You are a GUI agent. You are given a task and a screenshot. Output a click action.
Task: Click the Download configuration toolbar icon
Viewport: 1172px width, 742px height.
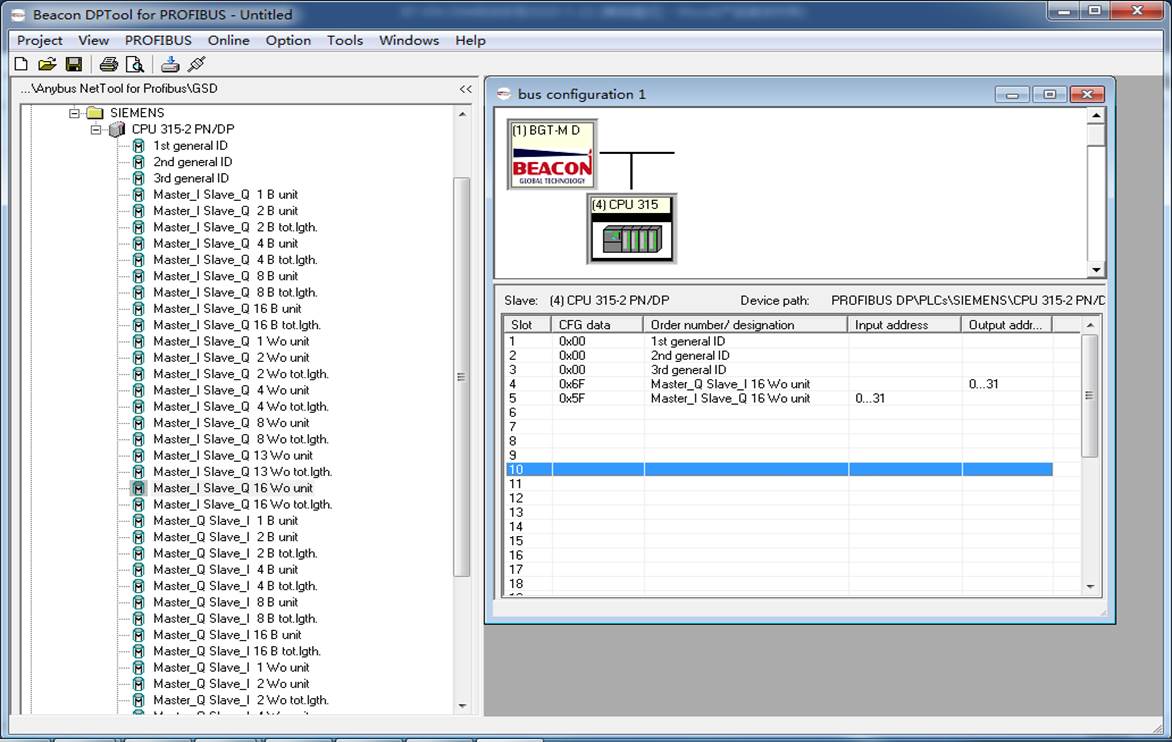tap(170, 64)
